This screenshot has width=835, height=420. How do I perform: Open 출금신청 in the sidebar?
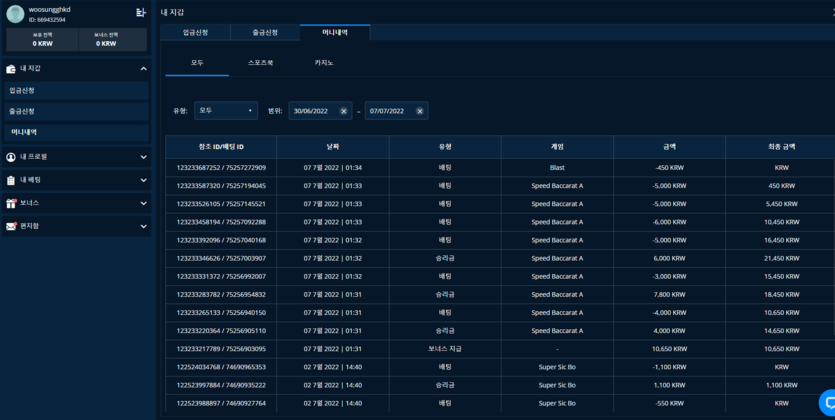pos(77,112)
